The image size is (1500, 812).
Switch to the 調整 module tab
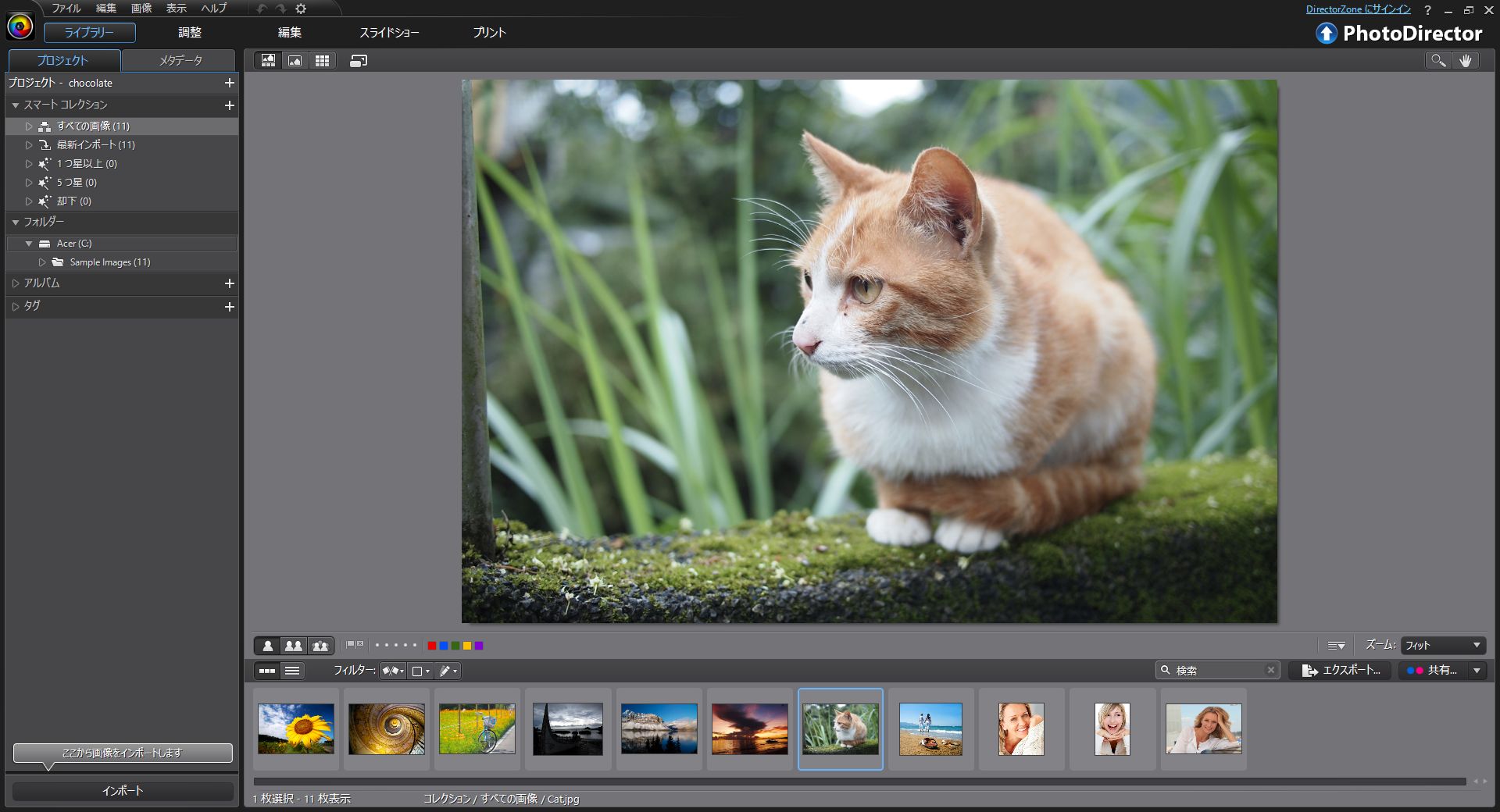click(x=190, y=33)
